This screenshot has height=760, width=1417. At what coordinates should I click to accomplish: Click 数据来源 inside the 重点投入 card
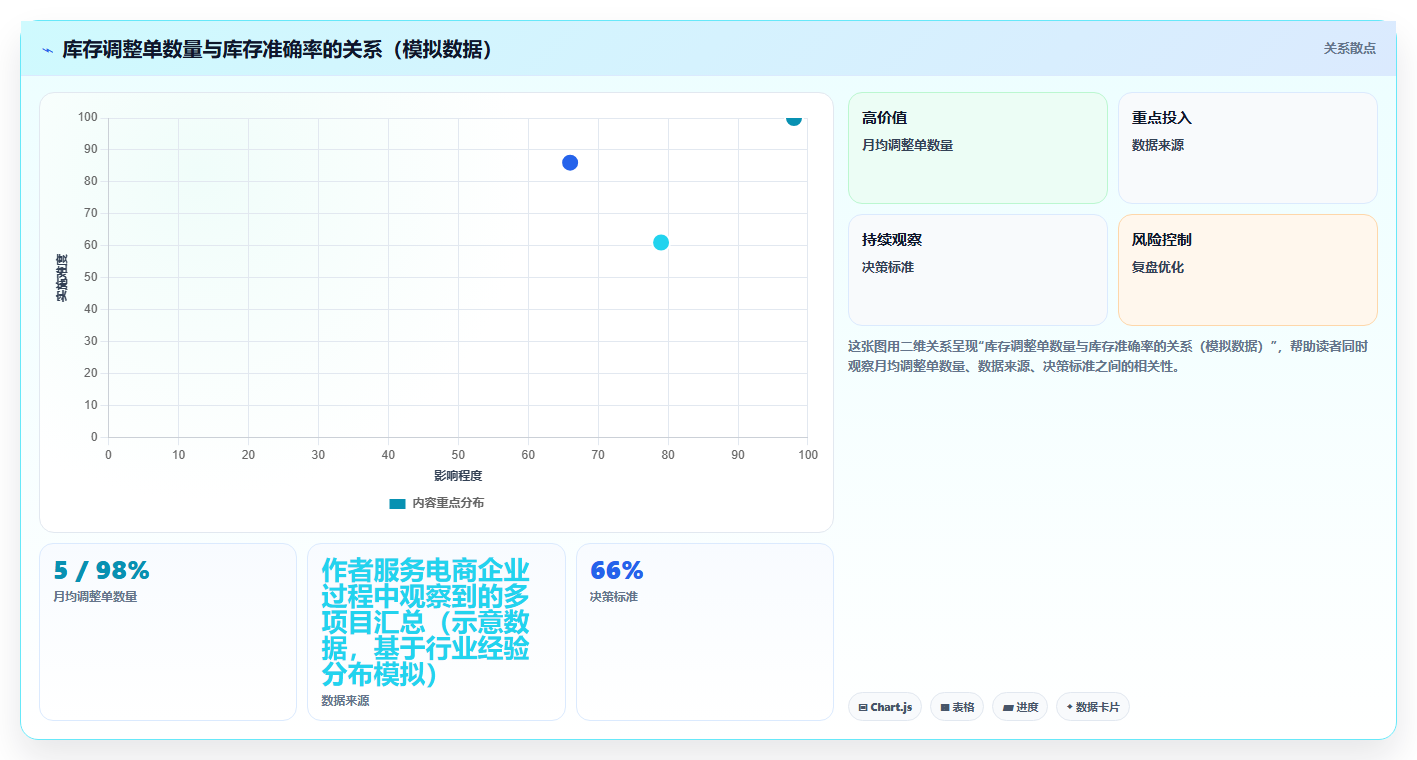(1158, 145)
